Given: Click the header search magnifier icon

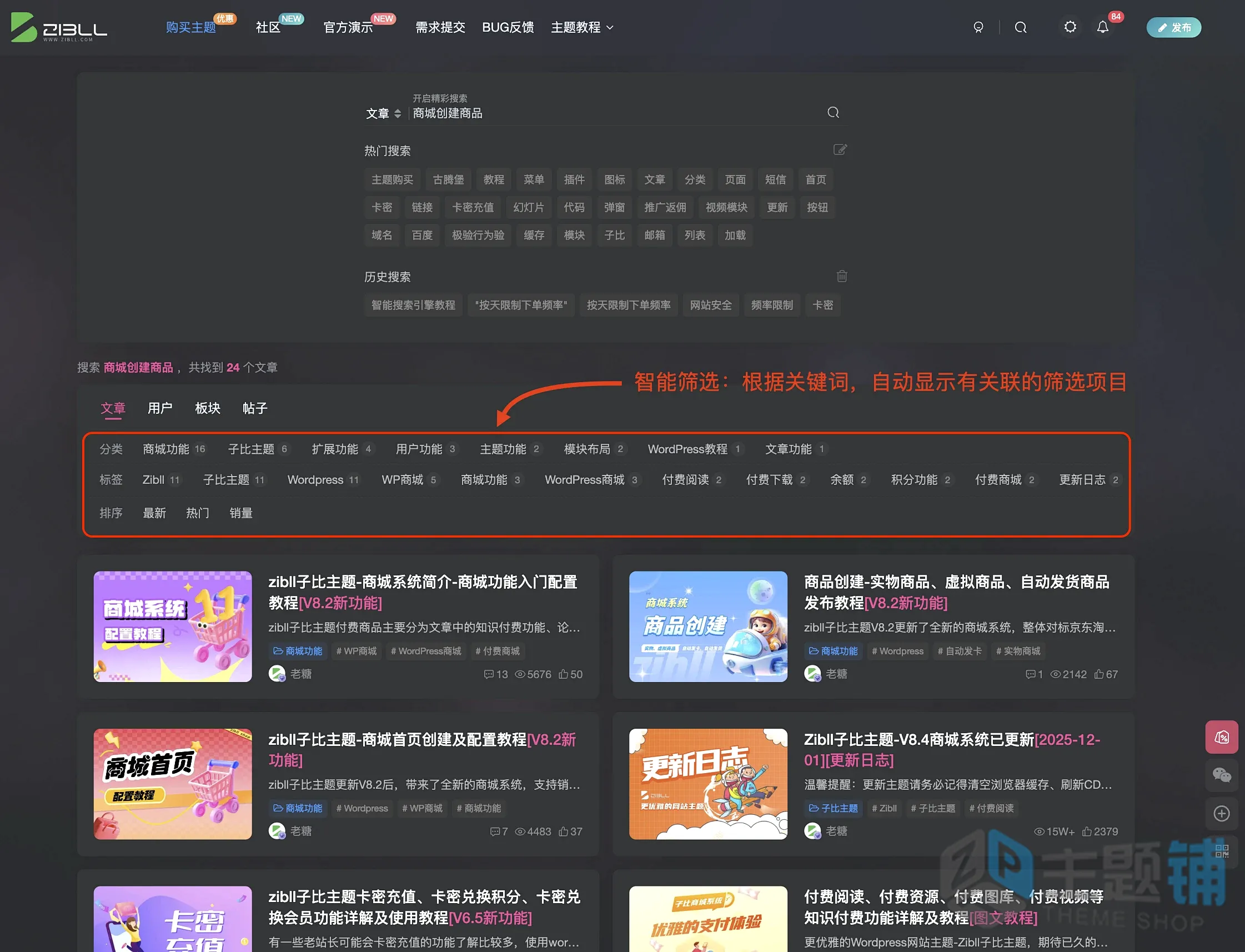Looking at the screenshot, I should pos(1021,27).
